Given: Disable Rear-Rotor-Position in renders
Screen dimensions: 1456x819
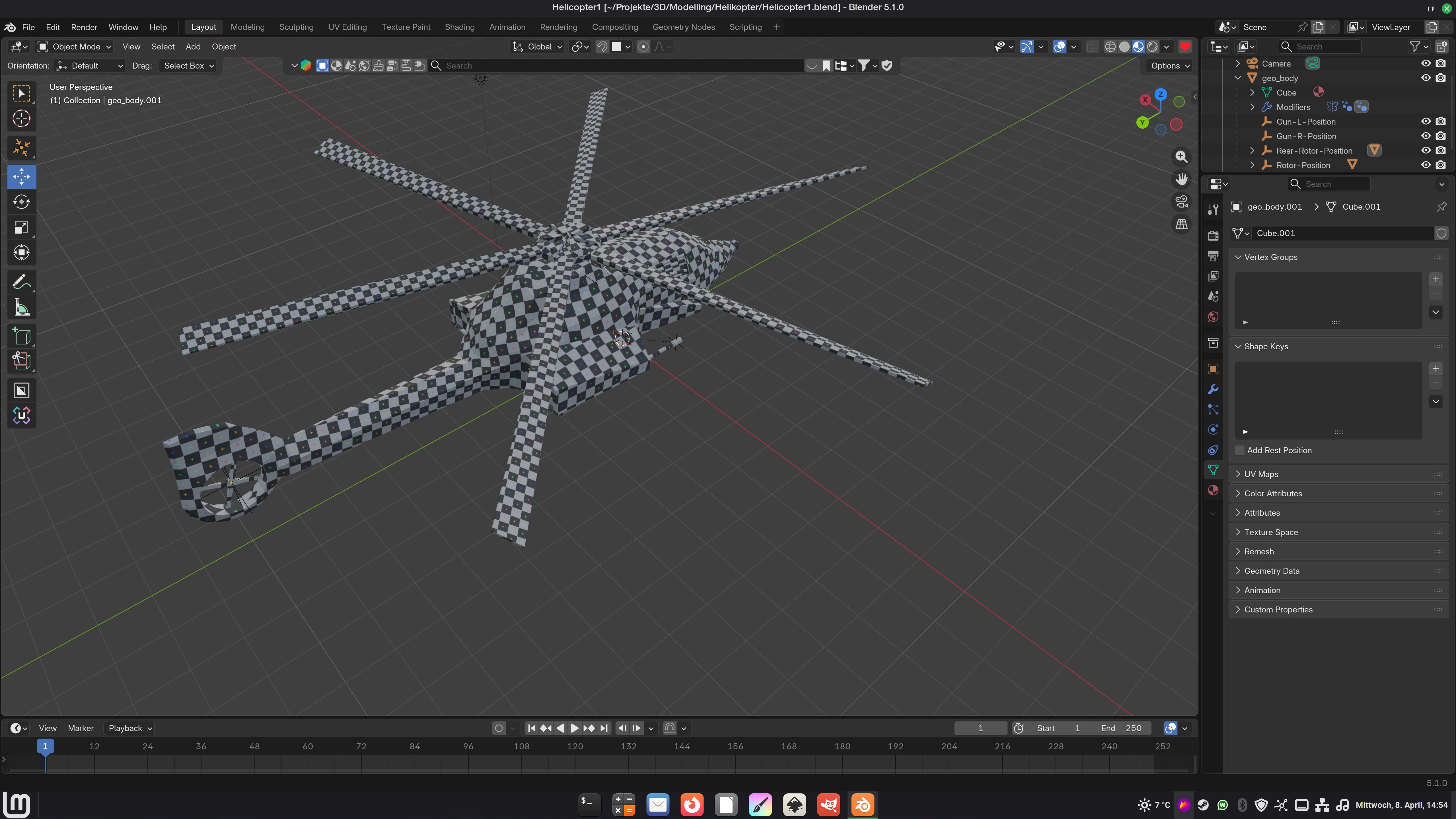Looking at the screenshot, I should point(1441,151).
